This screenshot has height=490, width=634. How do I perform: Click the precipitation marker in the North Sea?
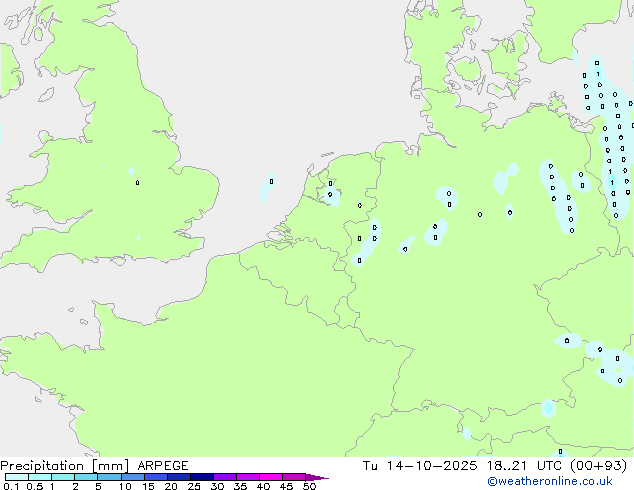coord(271,182)
